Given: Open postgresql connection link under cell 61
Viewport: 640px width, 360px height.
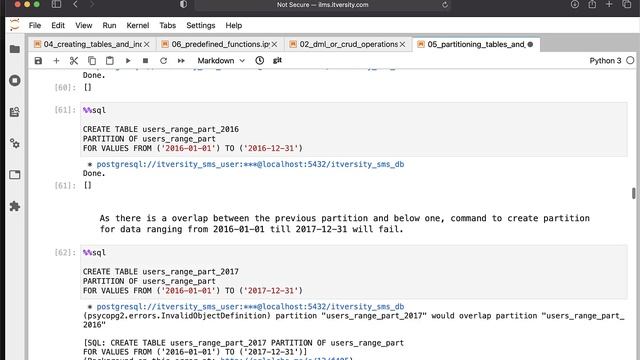Looking at the screenshot, I should point(250,164).
